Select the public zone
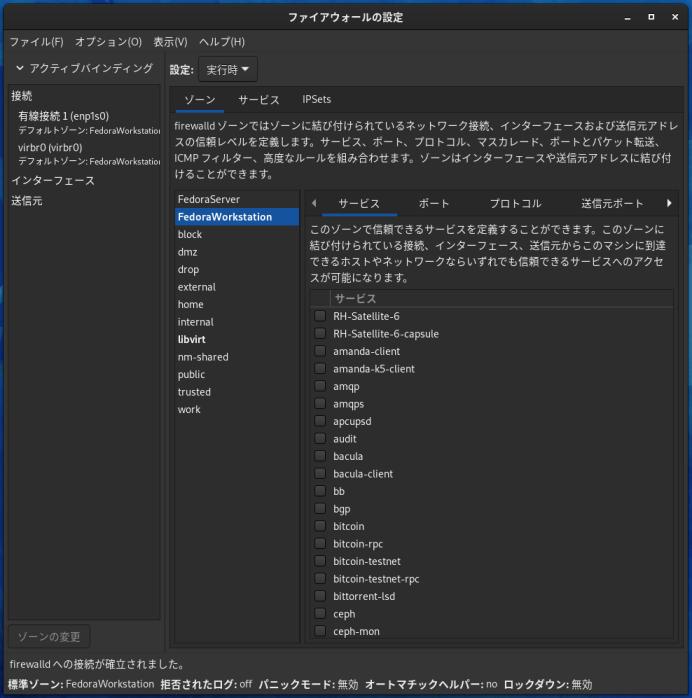 coord(237,374)
